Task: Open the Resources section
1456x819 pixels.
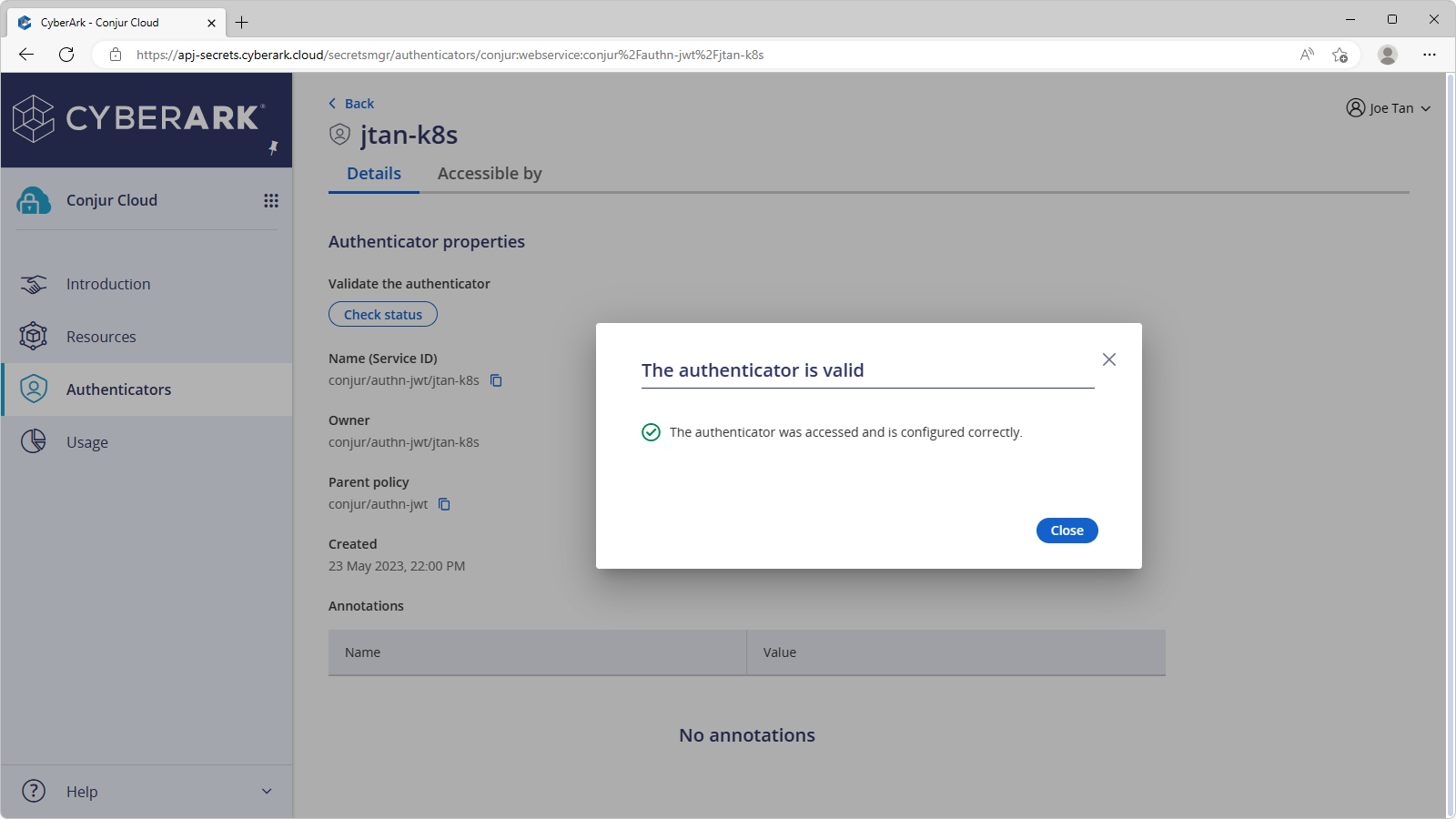Action: click(101, 336)
